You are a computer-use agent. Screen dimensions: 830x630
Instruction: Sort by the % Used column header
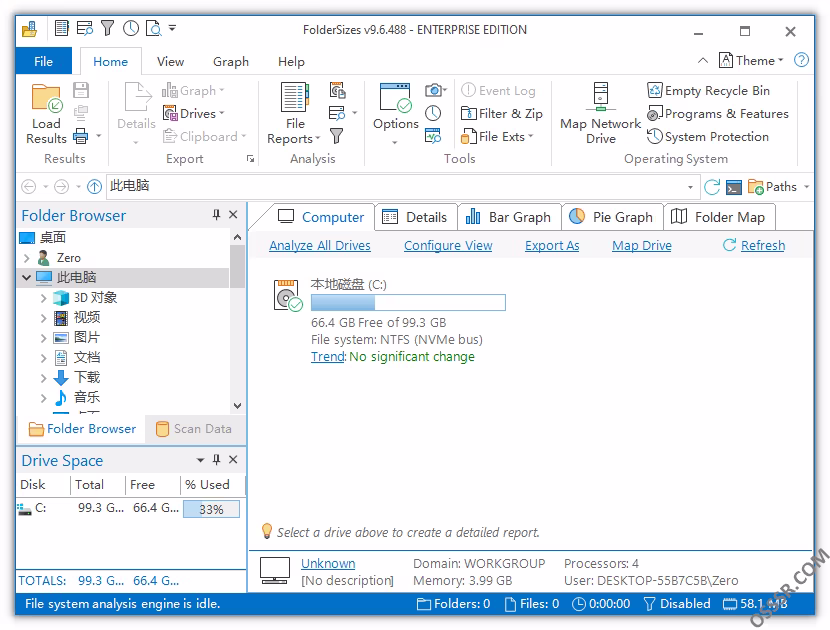point(212,484)
